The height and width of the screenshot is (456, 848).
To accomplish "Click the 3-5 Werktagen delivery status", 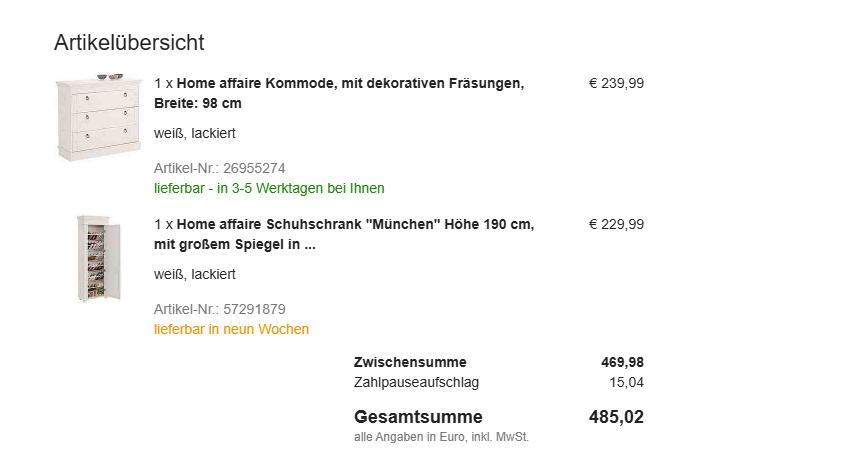I will click(x=269, y=188).
